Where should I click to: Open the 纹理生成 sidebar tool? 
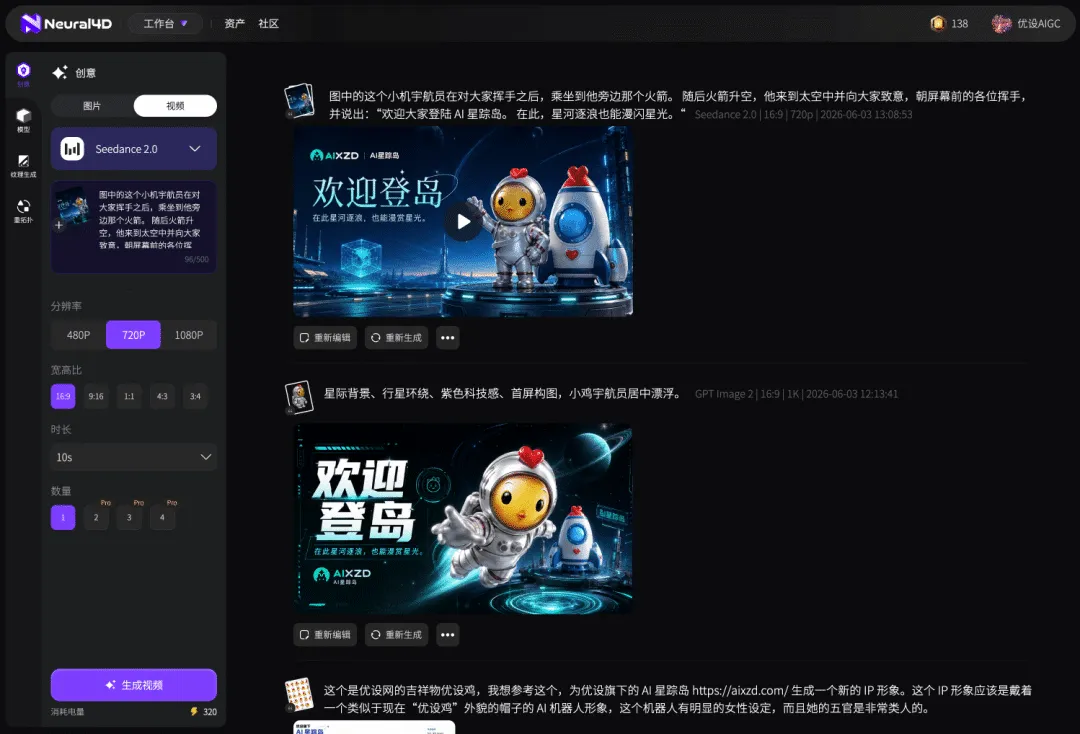point(23,166)
